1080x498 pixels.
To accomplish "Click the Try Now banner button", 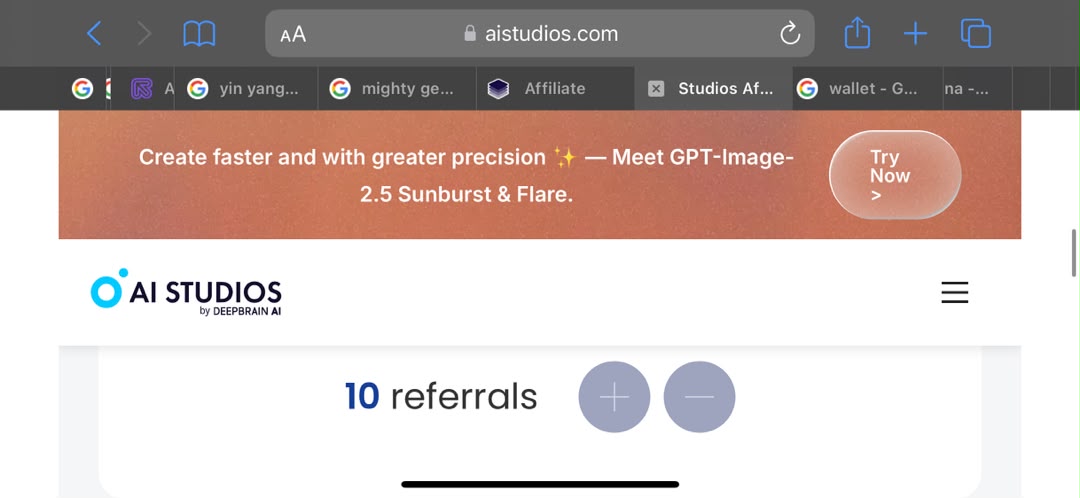I will tap(895, 175).
